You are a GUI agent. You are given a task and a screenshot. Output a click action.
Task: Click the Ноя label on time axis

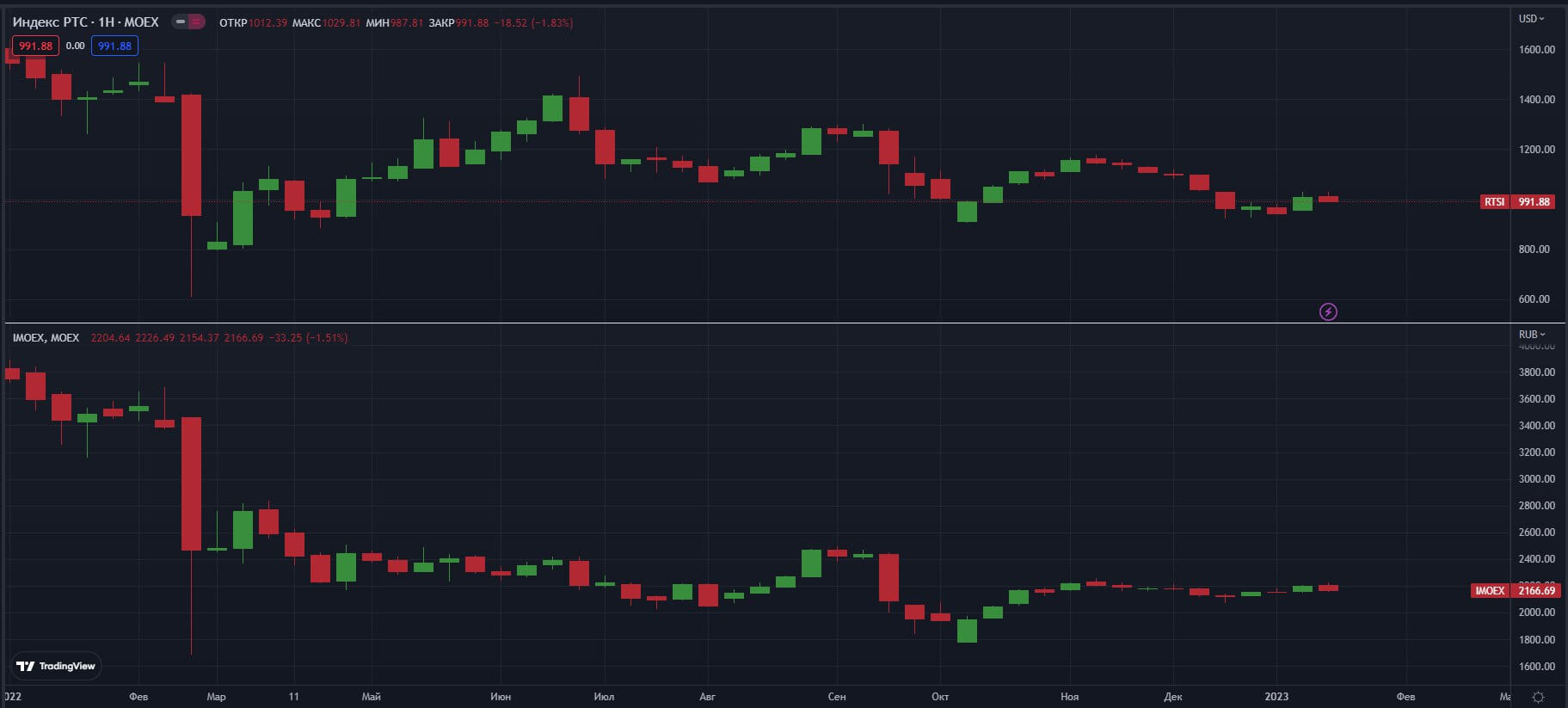click(1069, 696)
